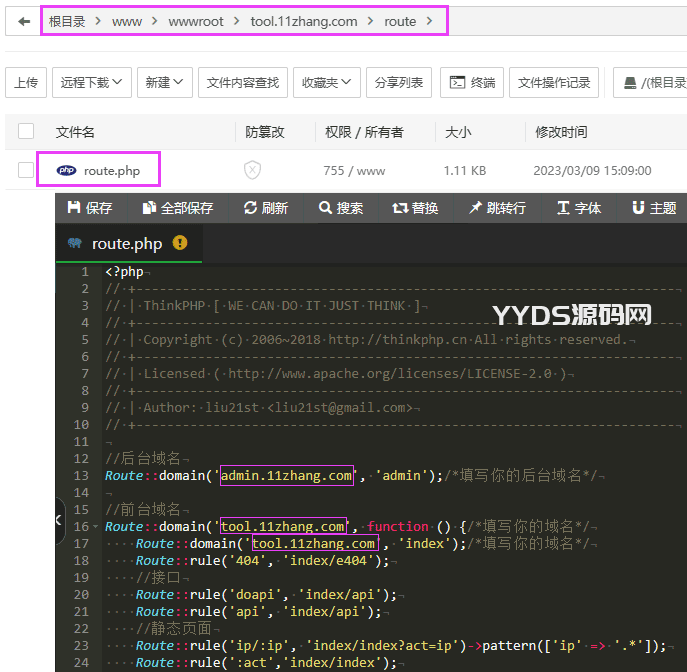The height and width of the screenshot is (672, 687).
Task: Open the Theme settings in editor
Action: pyautogui.click(x=654, y=208)
